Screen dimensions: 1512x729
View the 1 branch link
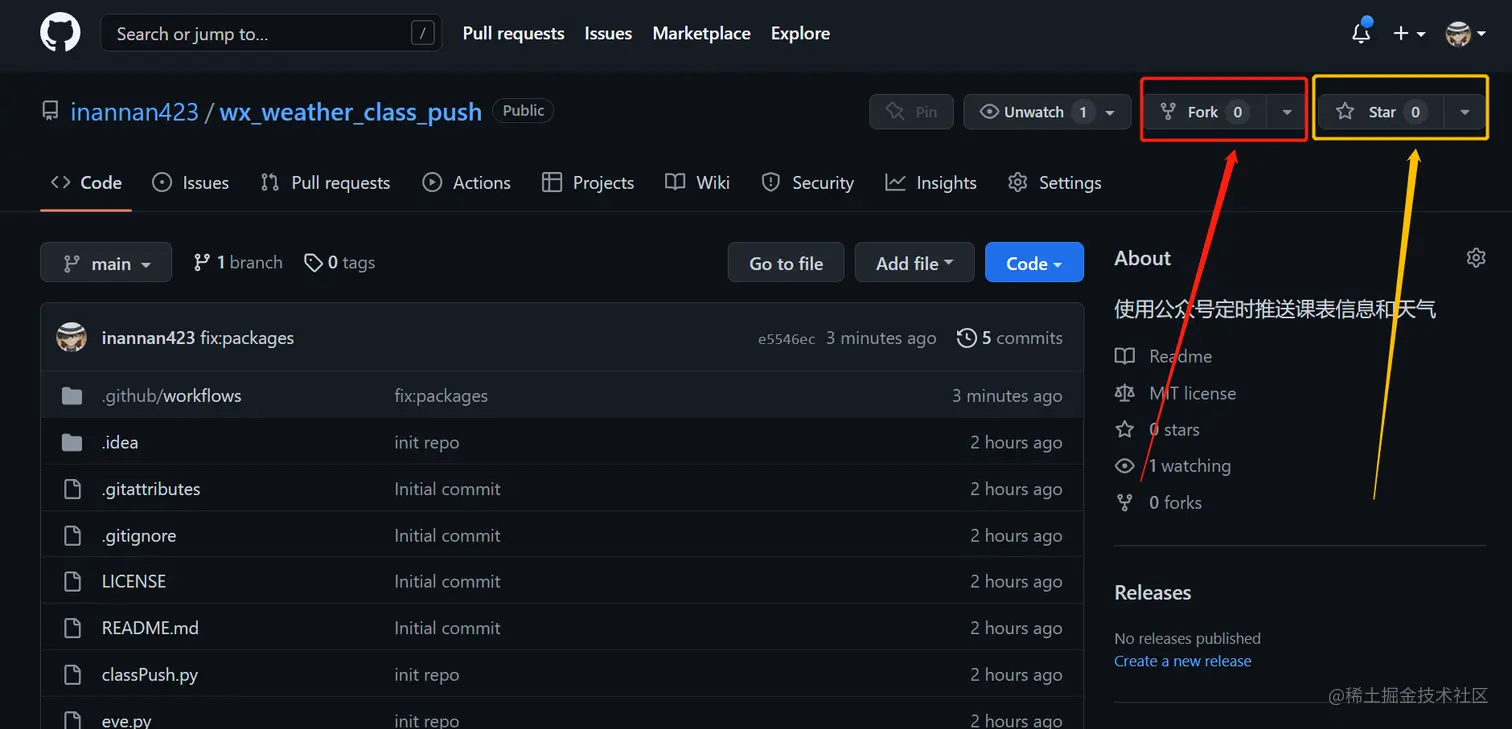(238, 263)
